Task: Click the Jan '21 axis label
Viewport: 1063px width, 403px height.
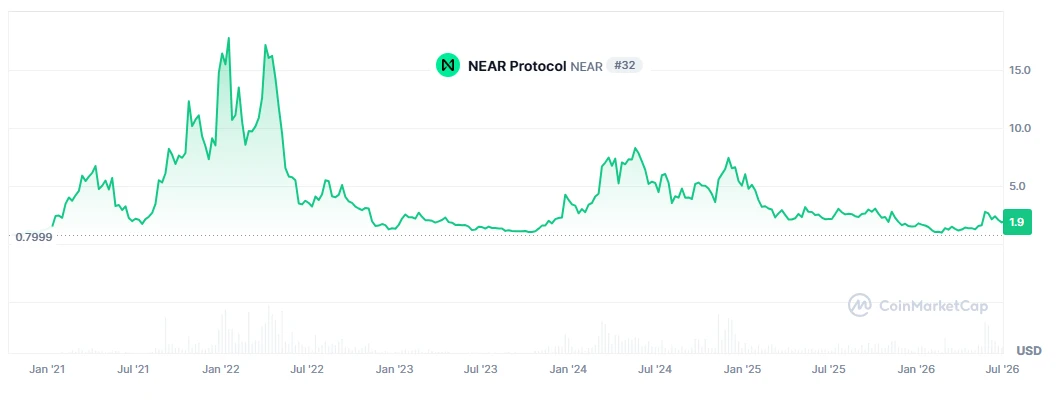Action: tap(47, 370)
